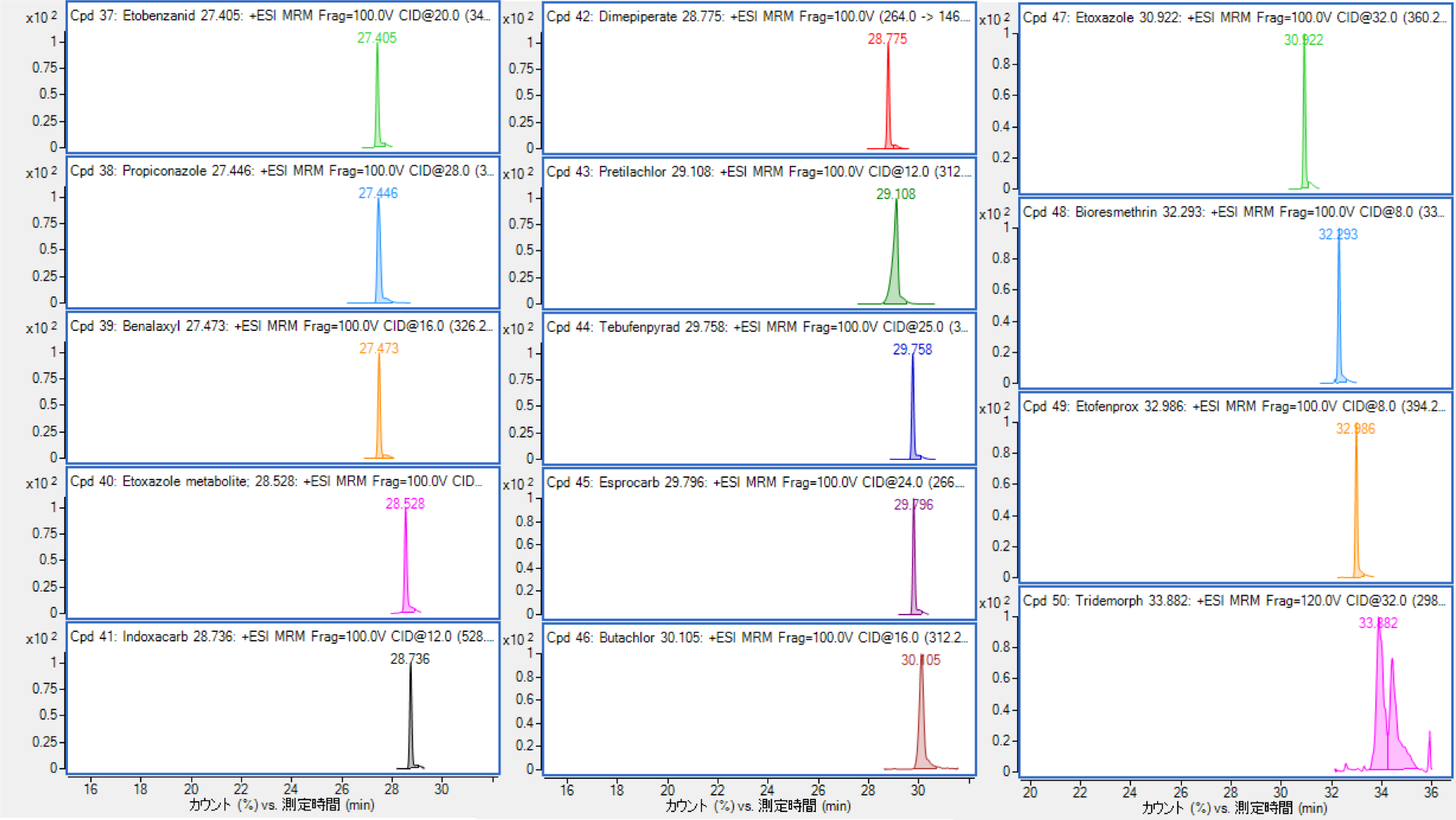Click the 32.293 Bioresmethrin peak label
The height and width of the screenshot is (820, 1456).
[1338, 235]
